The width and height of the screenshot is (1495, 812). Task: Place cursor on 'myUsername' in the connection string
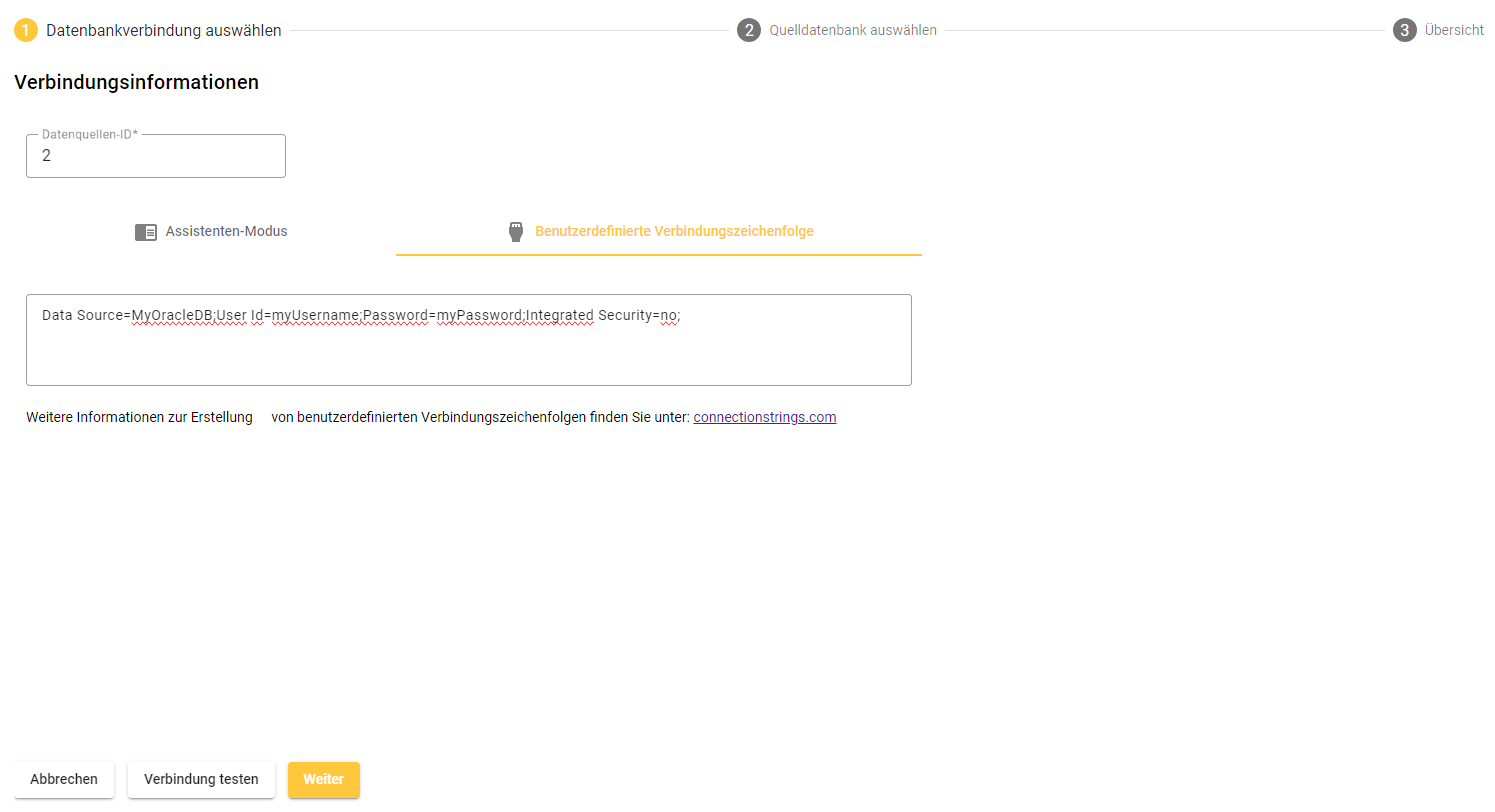[315, 315]
